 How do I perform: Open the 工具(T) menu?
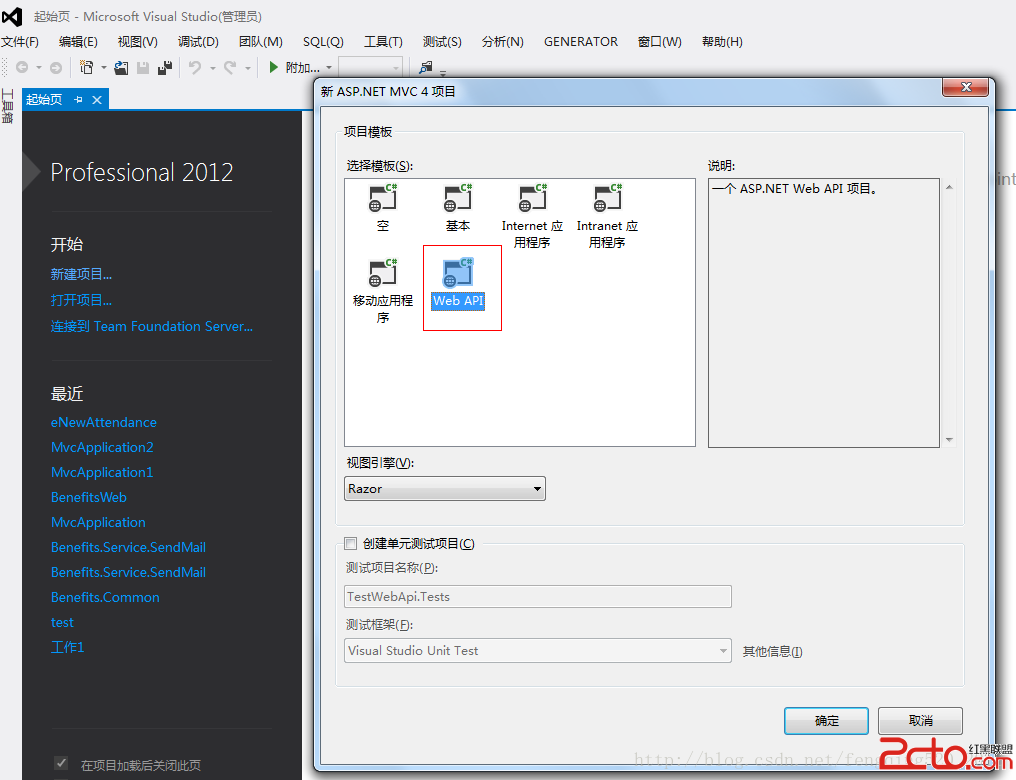(x=383, y=42)
